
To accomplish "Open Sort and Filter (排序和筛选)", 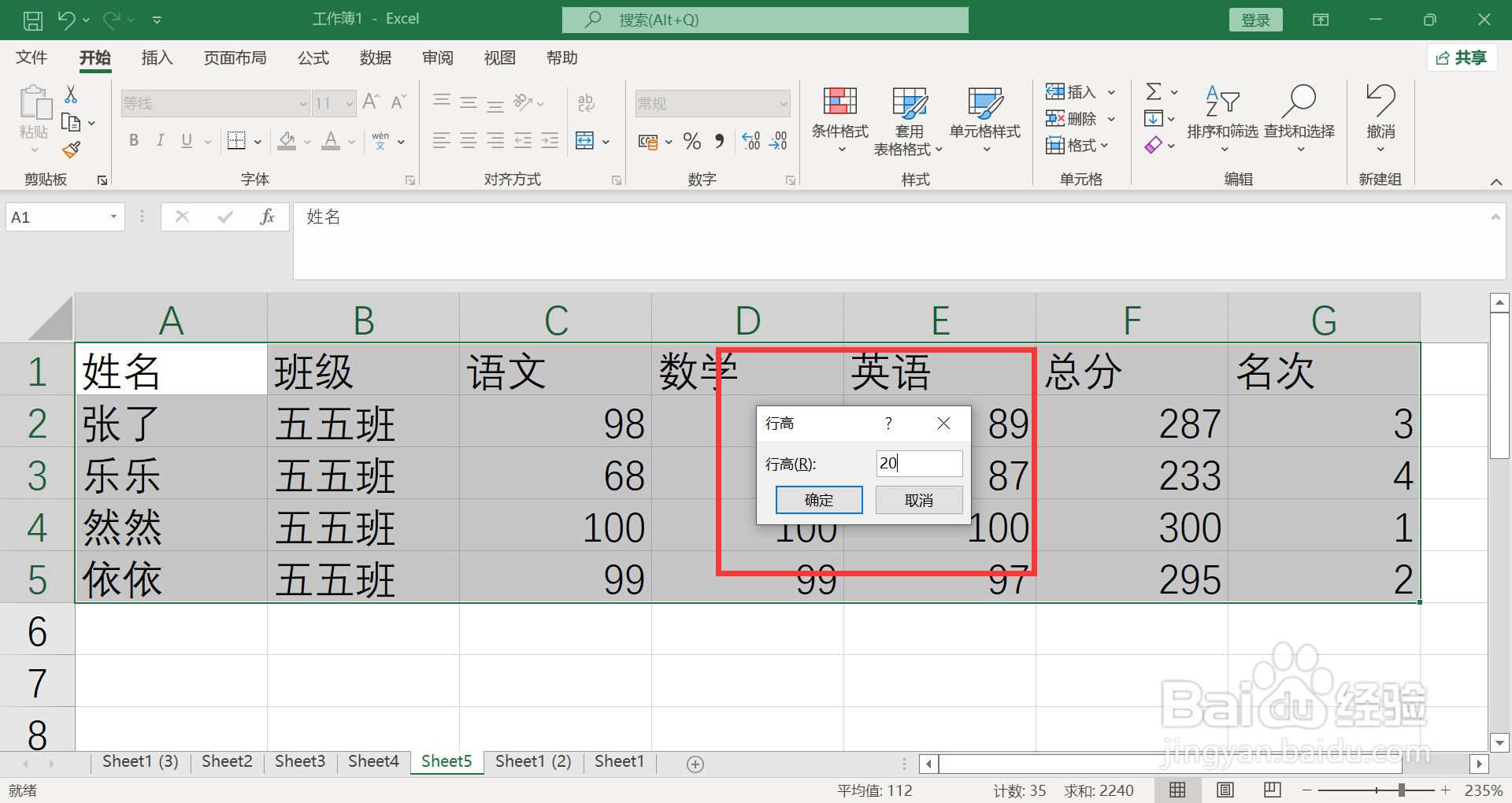I will (x=1222, y=120).
